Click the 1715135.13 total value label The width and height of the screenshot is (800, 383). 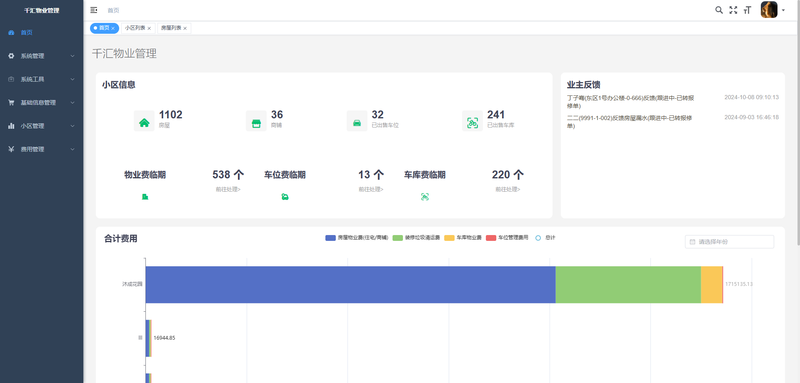(739, 284)
